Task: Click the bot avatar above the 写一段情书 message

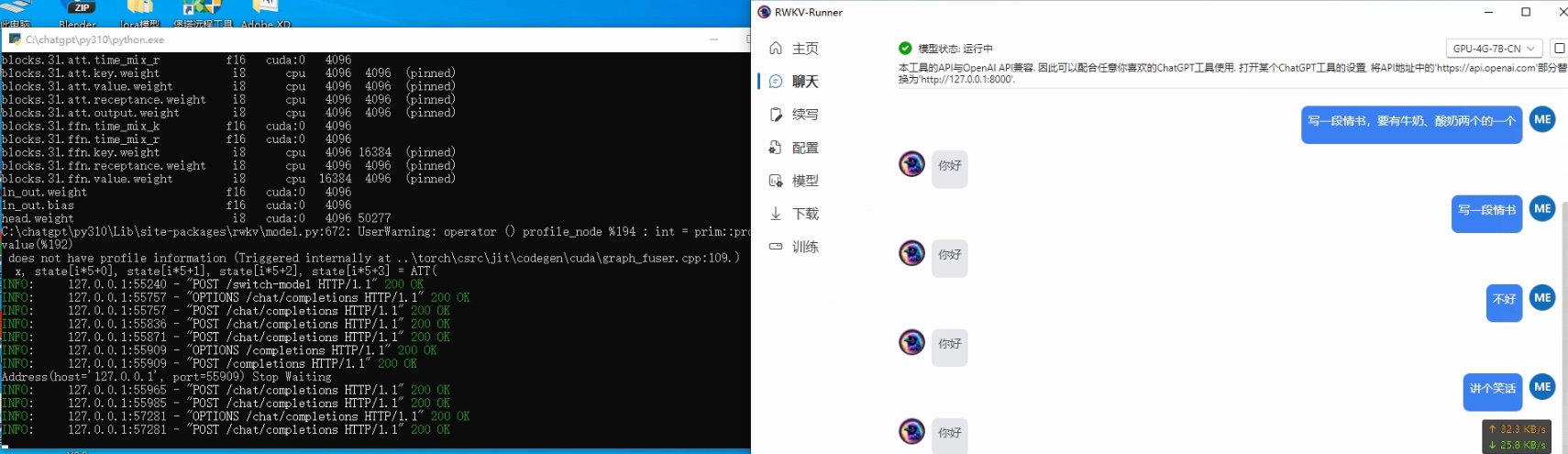Action: (911, 164)
